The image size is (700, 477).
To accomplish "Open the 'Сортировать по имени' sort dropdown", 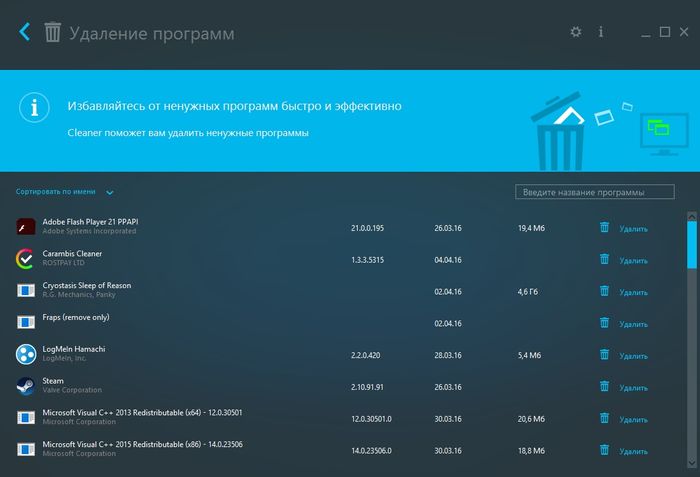I will tap(65, 192).
